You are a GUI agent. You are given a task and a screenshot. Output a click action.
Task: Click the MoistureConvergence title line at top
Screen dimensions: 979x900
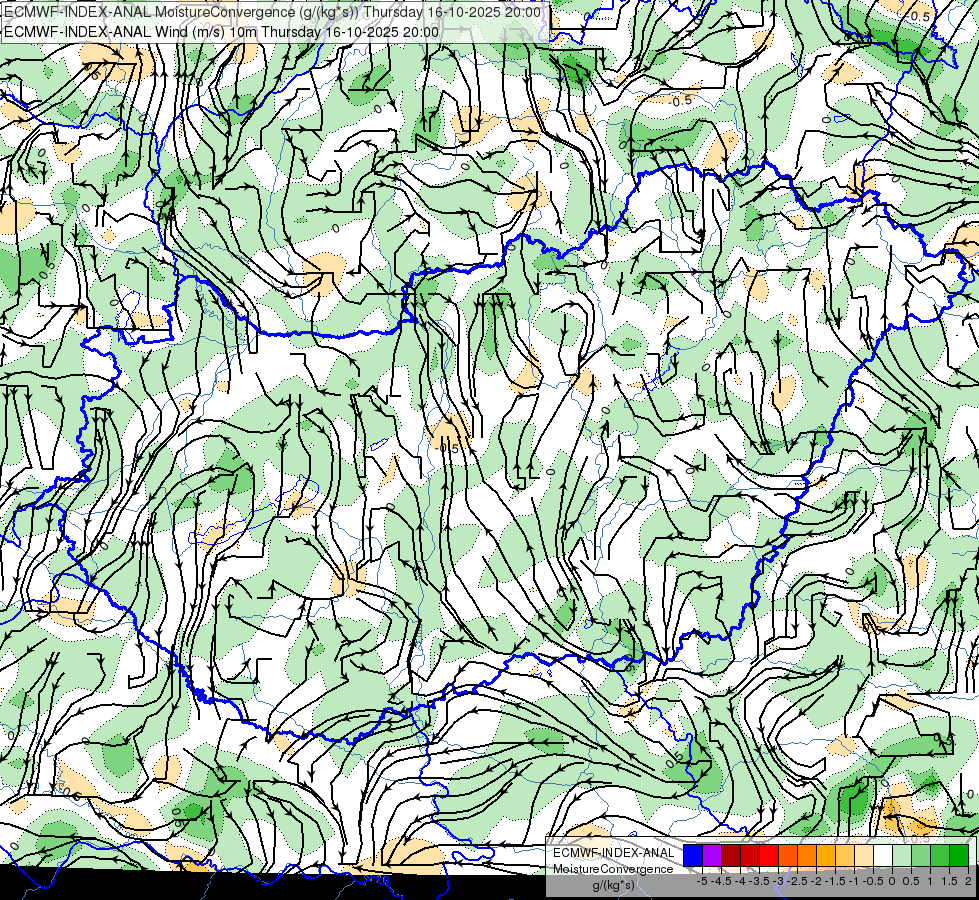tap(272, 13)
